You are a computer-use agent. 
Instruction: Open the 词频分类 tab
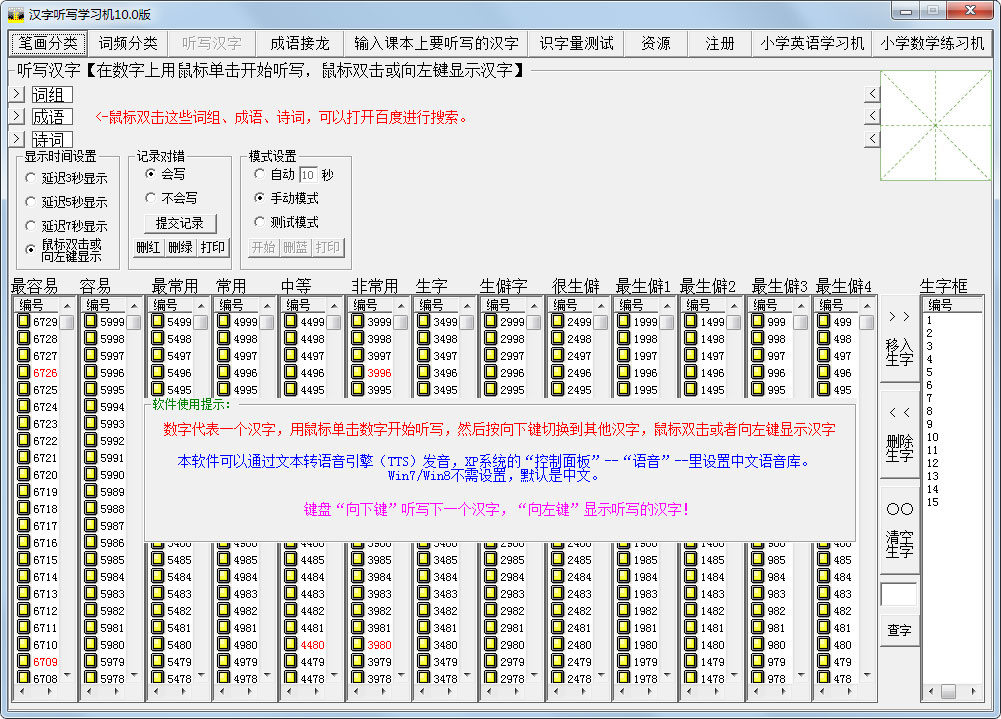point(128,43)
